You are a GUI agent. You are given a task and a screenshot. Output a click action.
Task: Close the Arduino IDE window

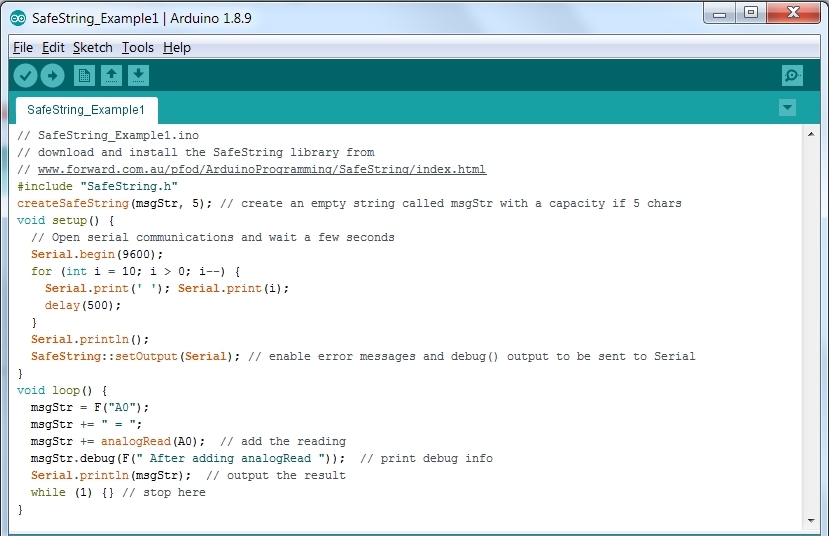point(793,13)
